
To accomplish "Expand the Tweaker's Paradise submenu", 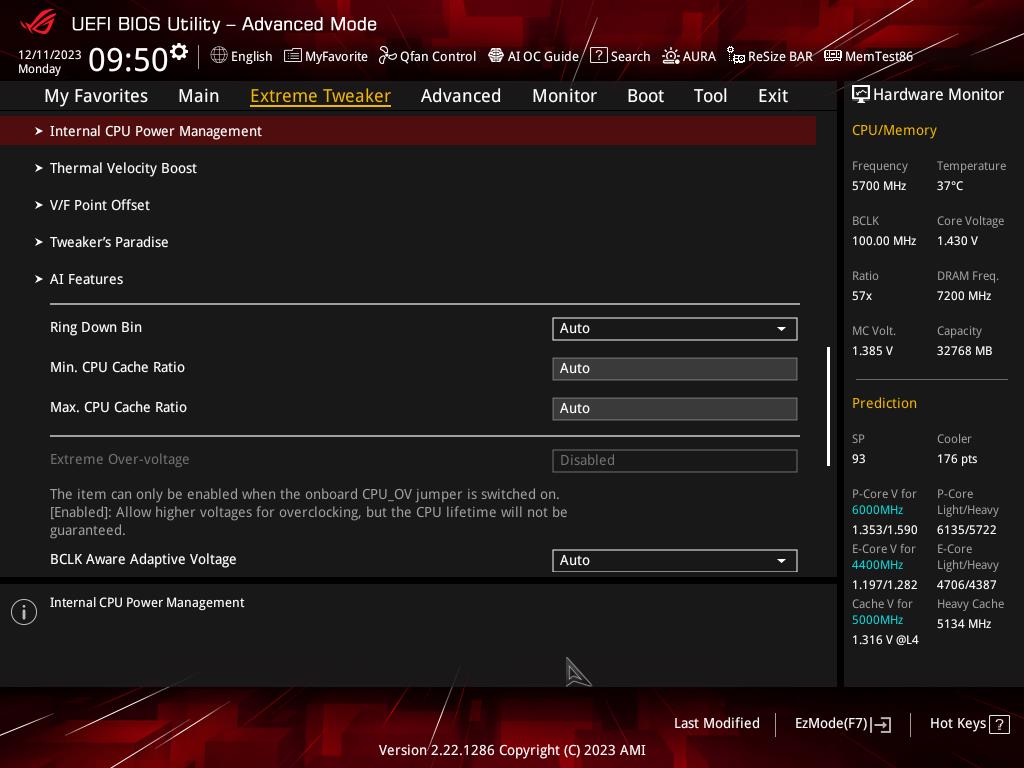I will (109, 242).
